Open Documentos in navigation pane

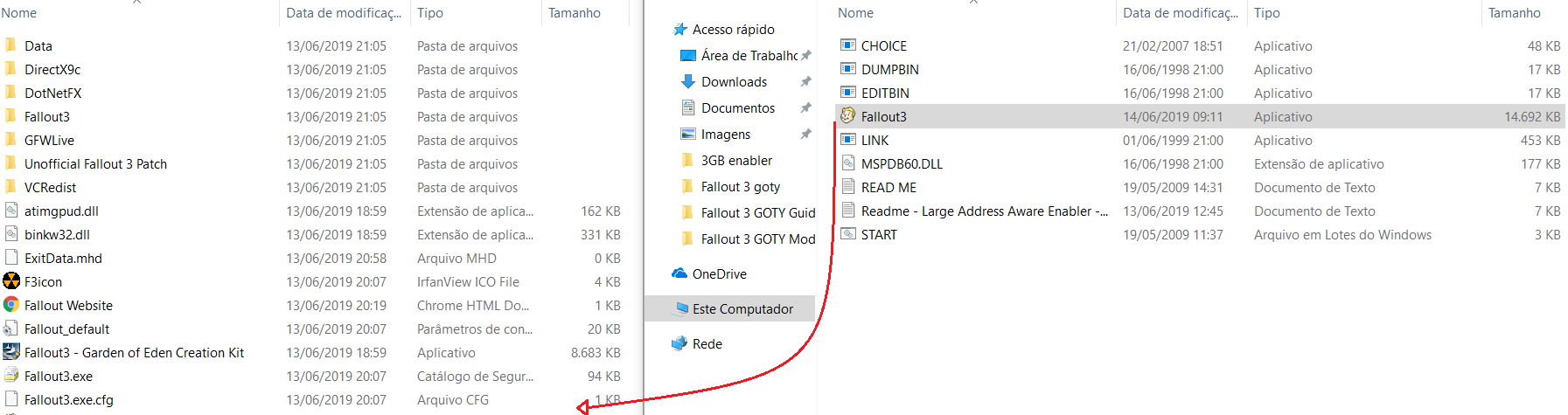point(738,107)
